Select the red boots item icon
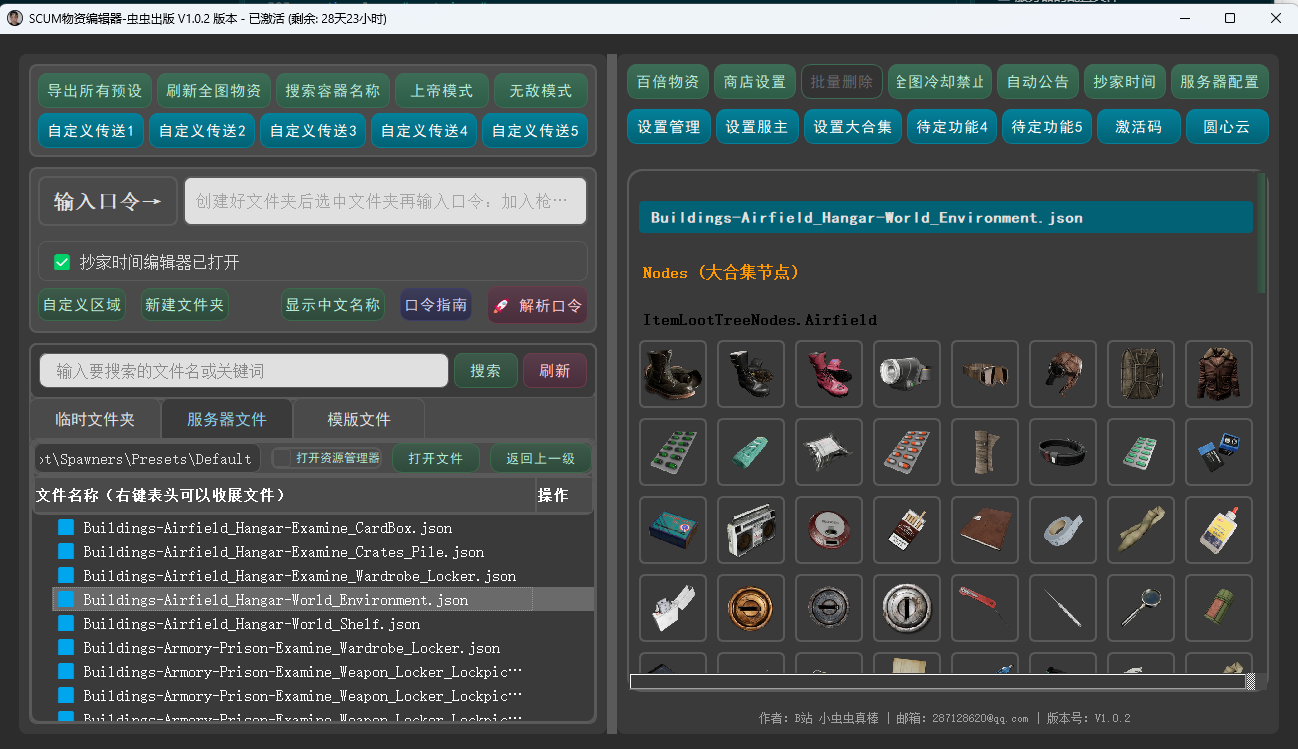 [x=829, y=374]
